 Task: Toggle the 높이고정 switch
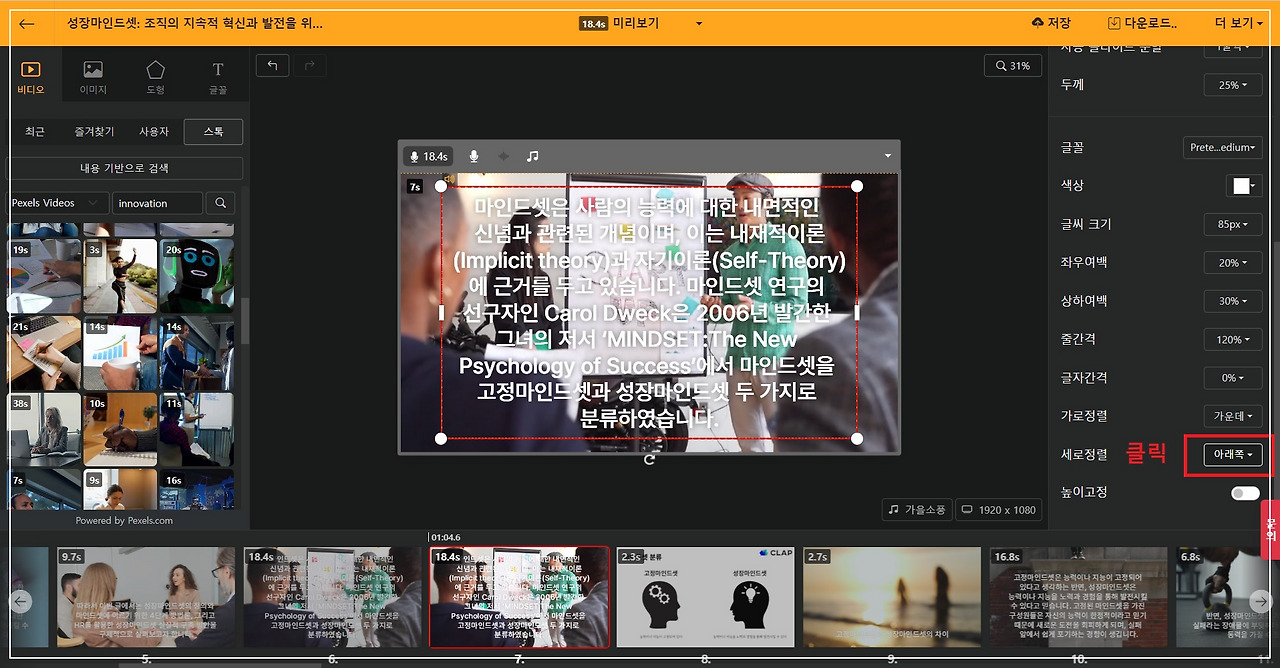pos(1245,493)
